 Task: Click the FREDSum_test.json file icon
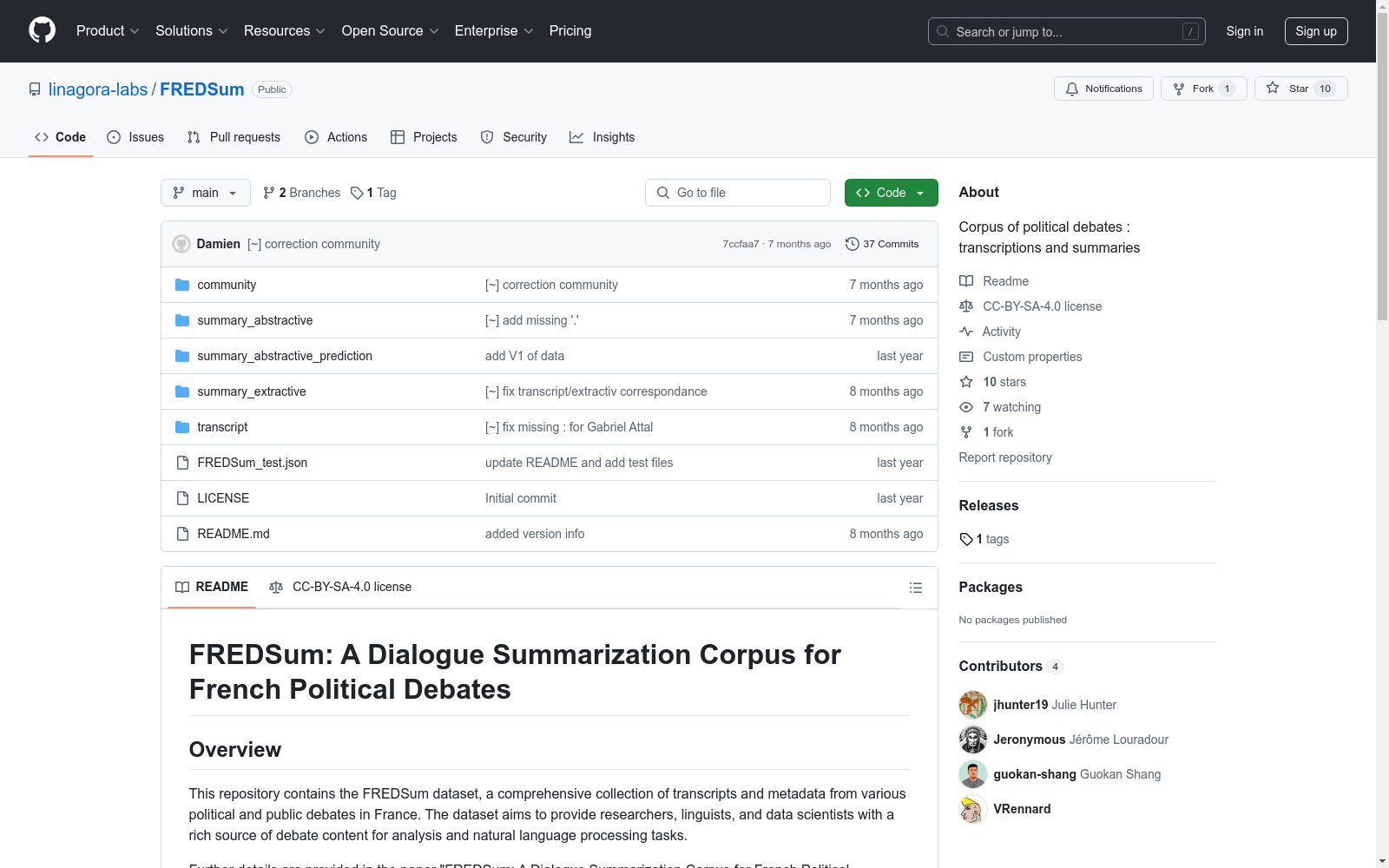pos(182,463)
